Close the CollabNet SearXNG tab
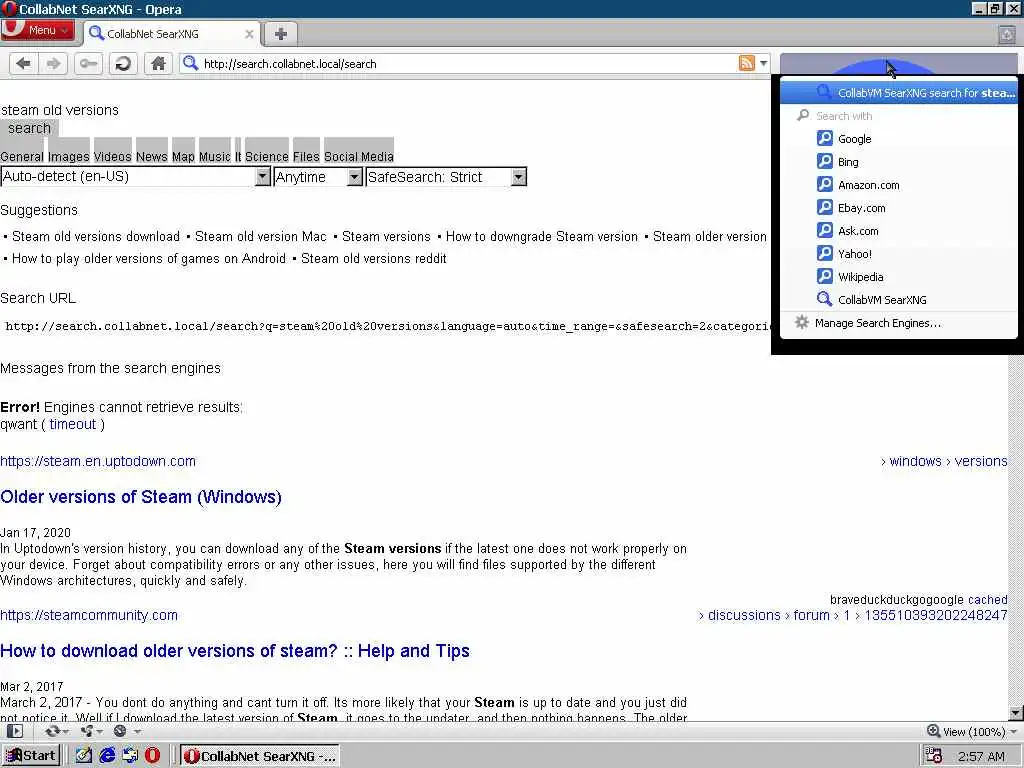 point(249,34)
